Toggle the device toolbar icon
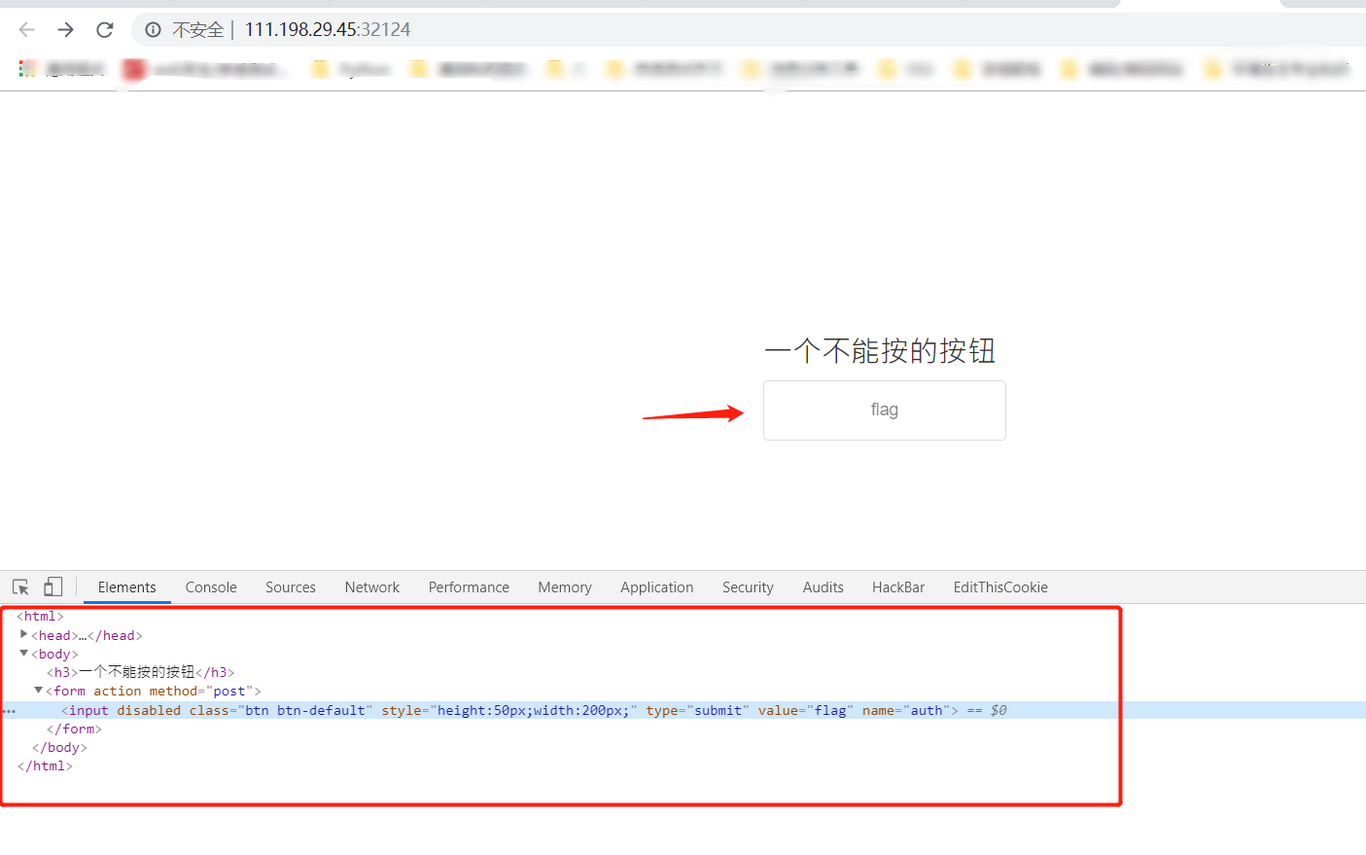The height and width of the screenshot is (855, 1366). coord(53,587)
